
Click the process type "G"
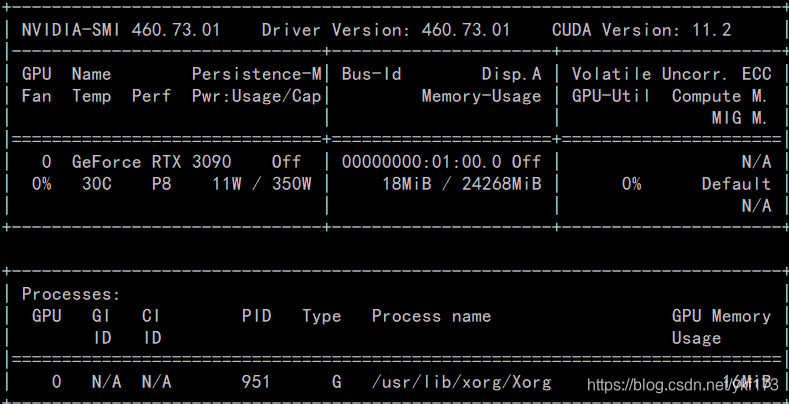[336, 381]
